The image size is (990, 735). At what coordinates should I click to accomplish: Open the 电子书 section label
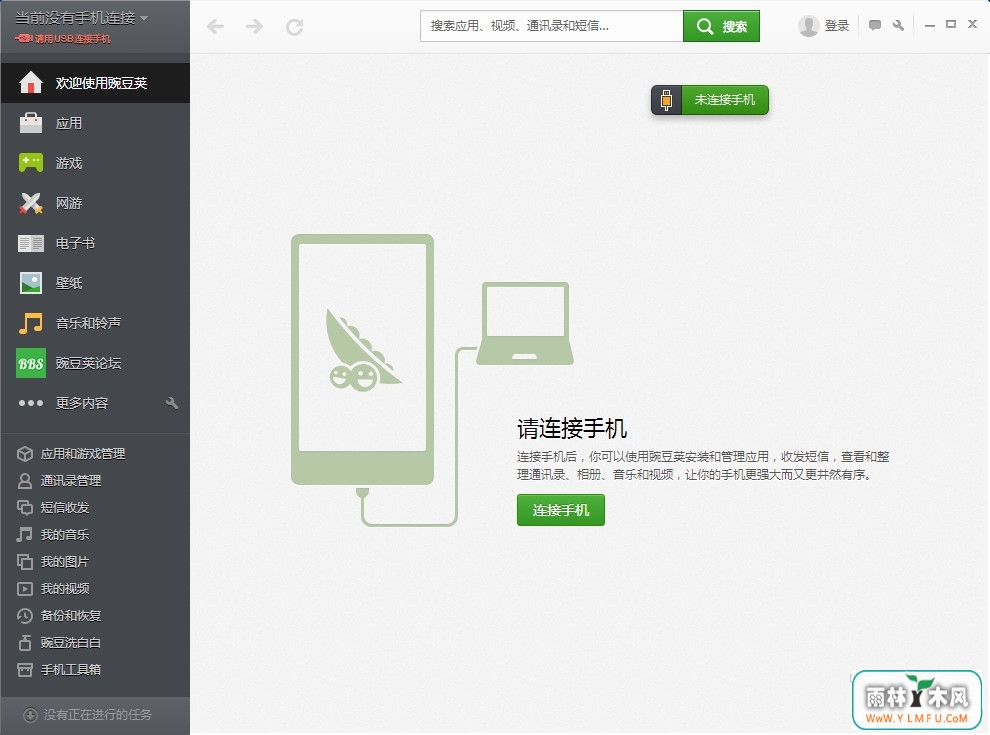tap(75, 243)
